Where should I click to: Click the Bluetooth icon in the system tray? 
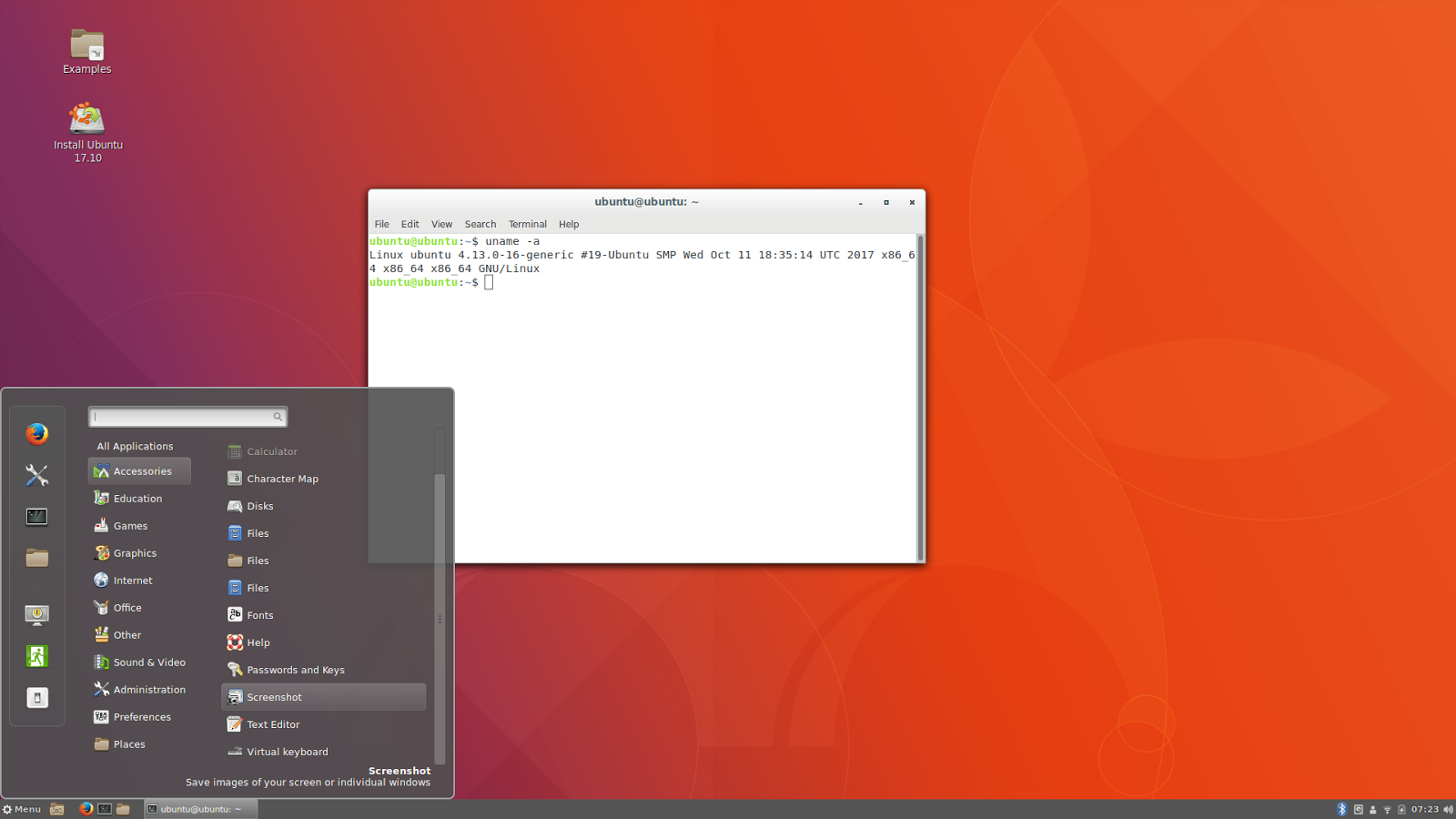(x=1342, y=809)
